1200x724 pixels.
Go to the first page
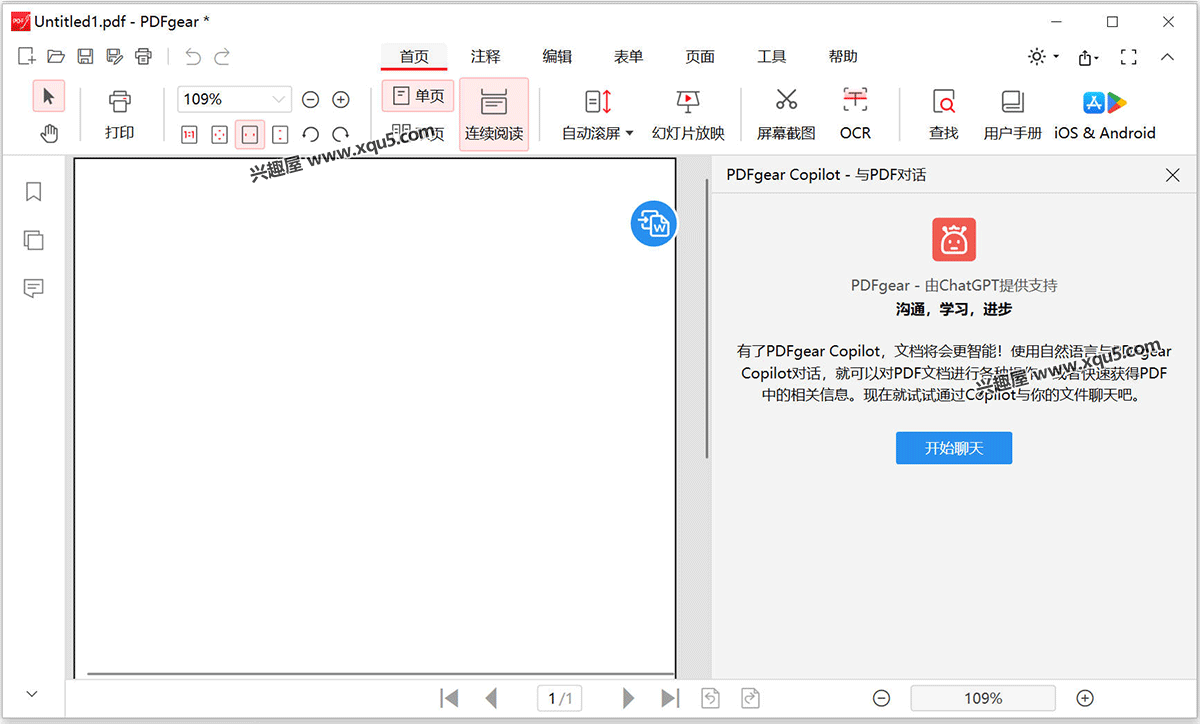tap(450, 698)
